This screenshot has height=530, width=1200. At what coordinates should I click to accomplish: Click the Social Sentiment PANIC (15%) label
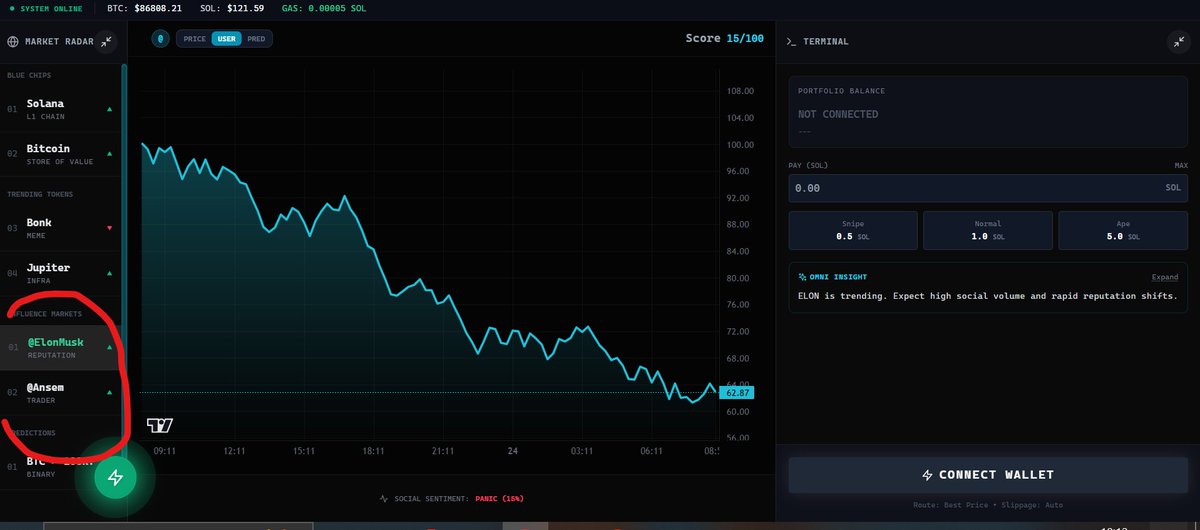tap(458, 498)
